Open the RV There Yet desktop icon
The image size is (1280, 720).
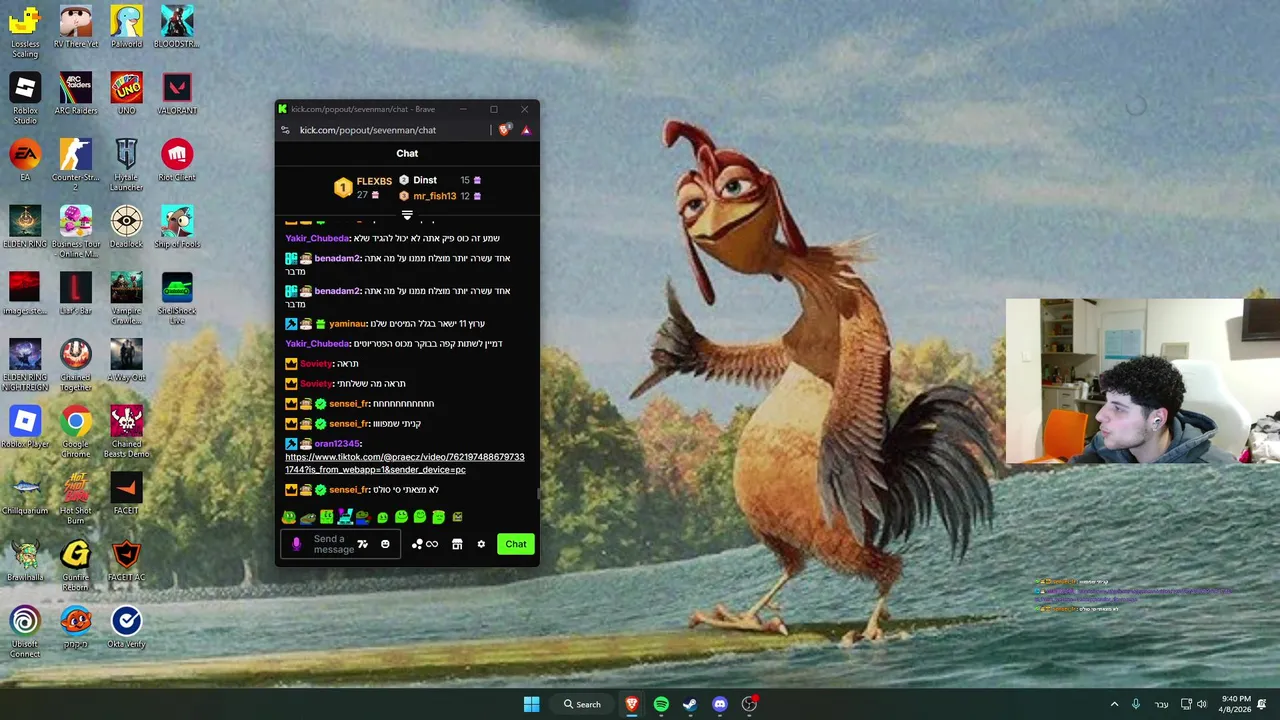point(76,27)
